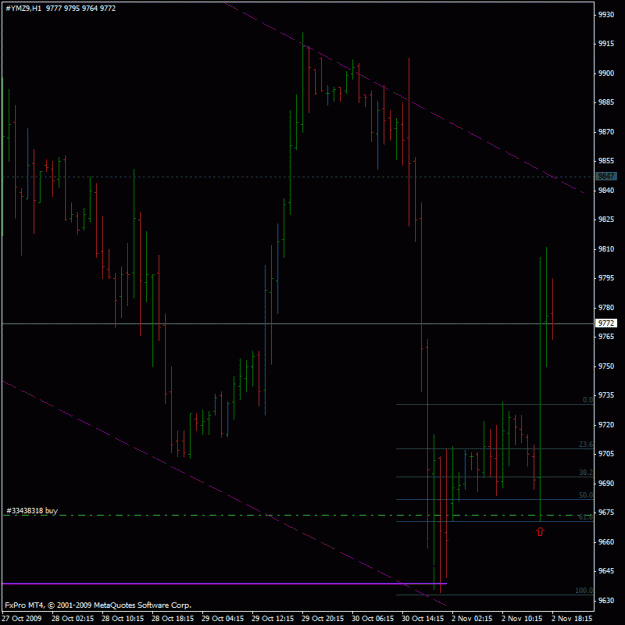Click the '29 Oct 12:15' time label

[273, 618]
